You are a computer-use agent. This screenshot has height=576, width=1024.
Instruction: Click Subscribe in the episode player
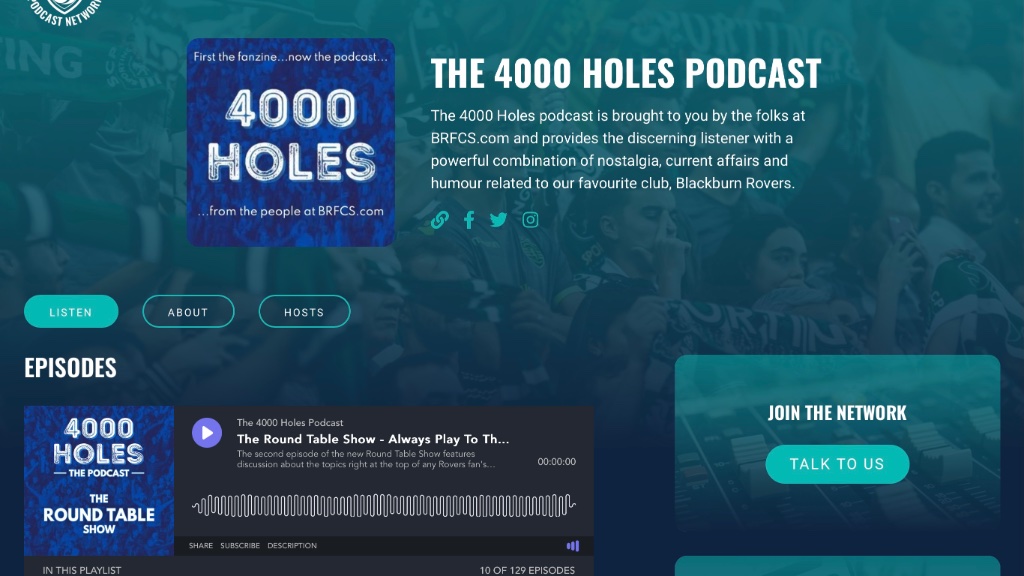click(x=240, y=545)
